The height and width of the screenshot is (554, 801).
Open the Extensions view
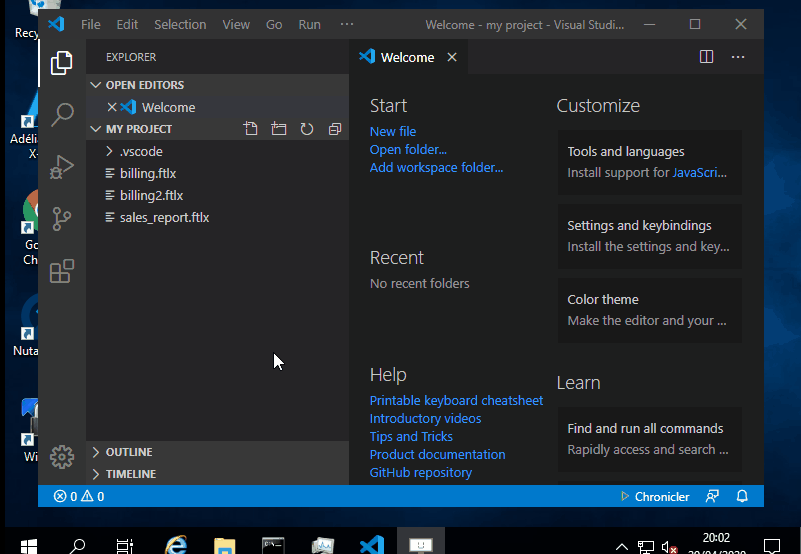coord(62,271)
